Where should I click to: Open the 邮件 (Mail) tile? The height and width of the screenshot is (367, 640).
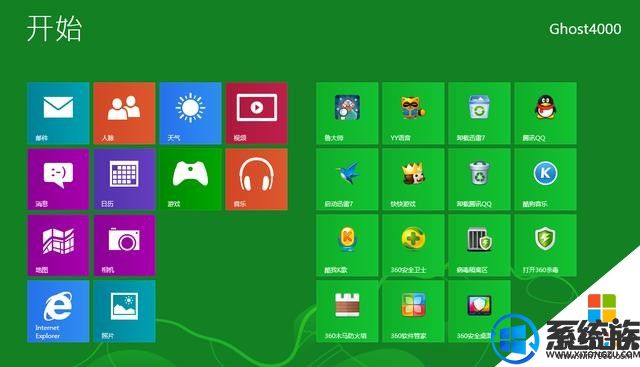tap(58, 113)
